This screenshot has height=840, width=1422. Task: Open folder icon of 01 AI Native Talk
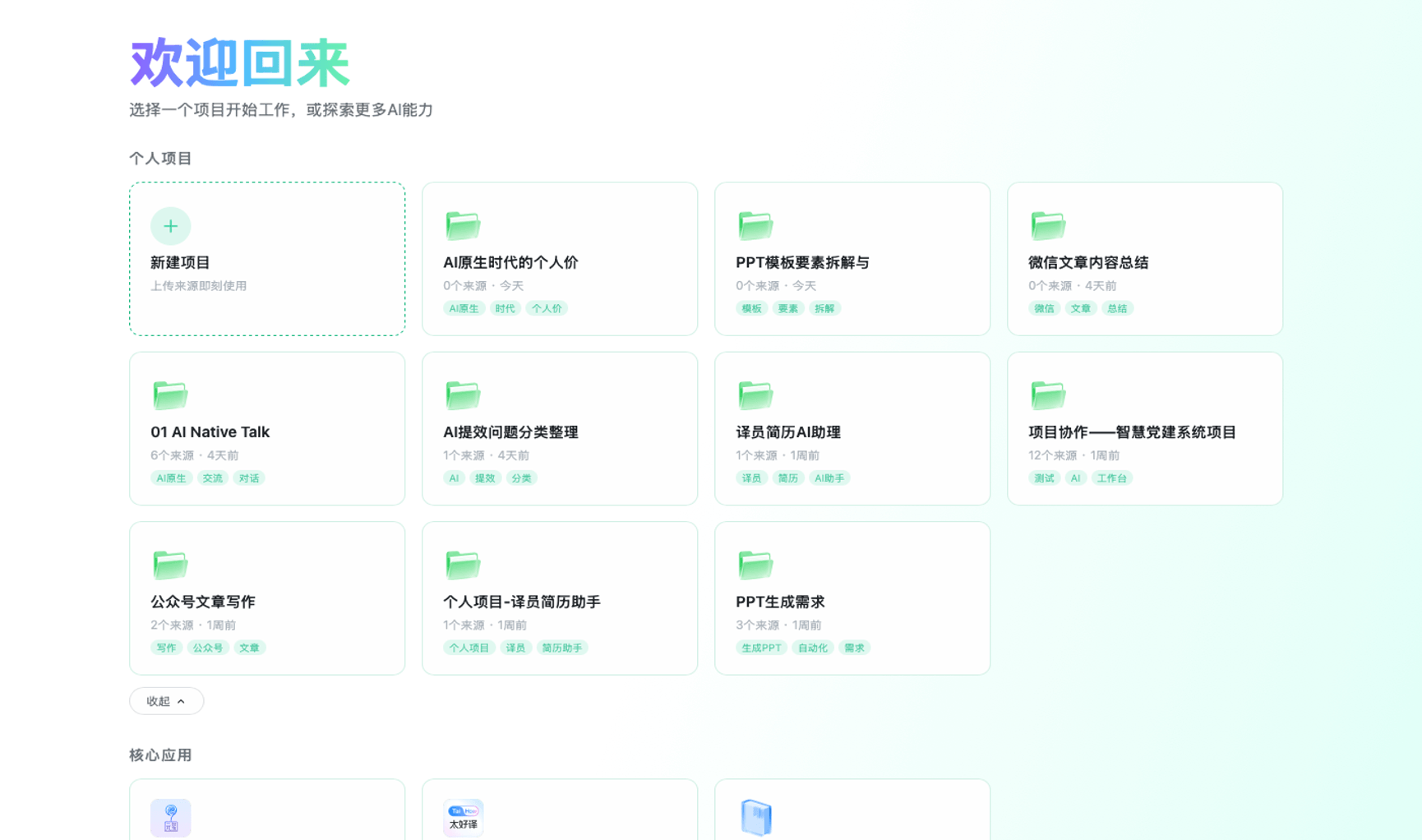pos(170,395)
